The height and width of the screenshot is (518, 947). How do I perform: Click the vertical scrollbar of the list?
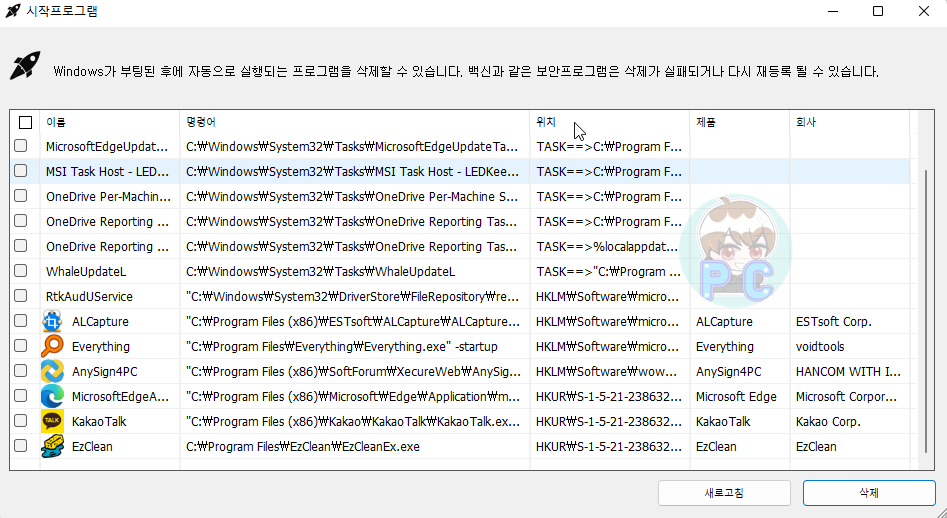coord(926,311)
